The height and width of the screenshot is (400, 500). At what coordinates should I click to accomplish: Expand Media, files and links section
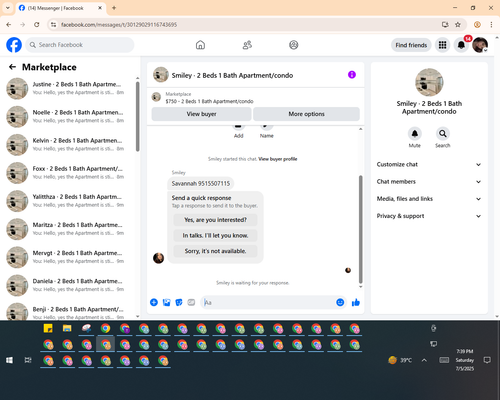tap(429, 199)
